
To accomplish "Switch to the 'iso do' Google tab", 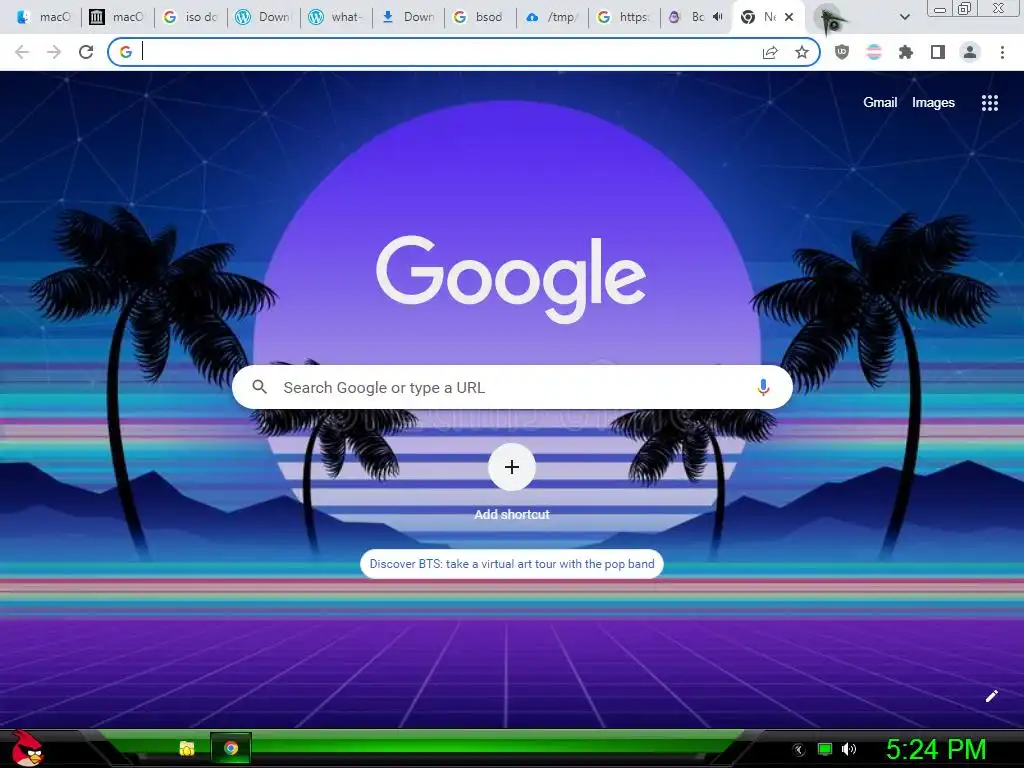I will pos(189,17).
